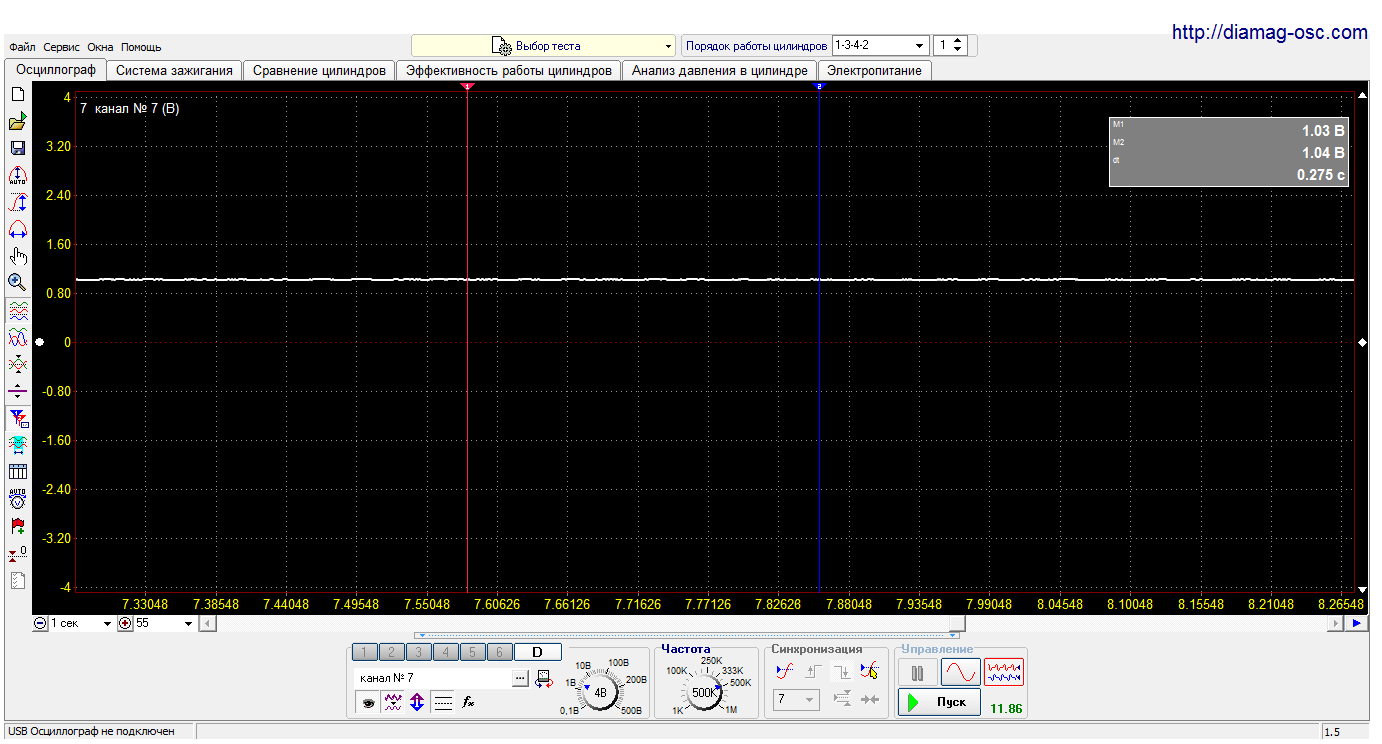Open the Окна menu
This screenshot has height=744, width=1382.
pos(100,47)
